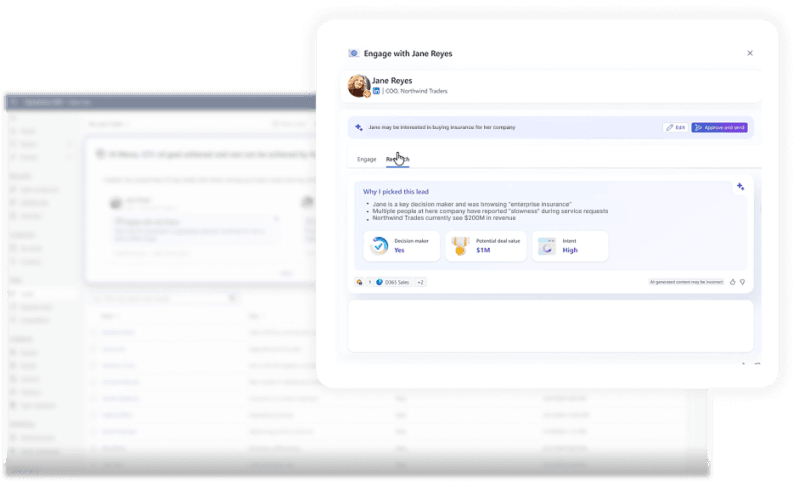Click the thumbs up feedback icon
The image size is (799, 487).
coord(733,282)
